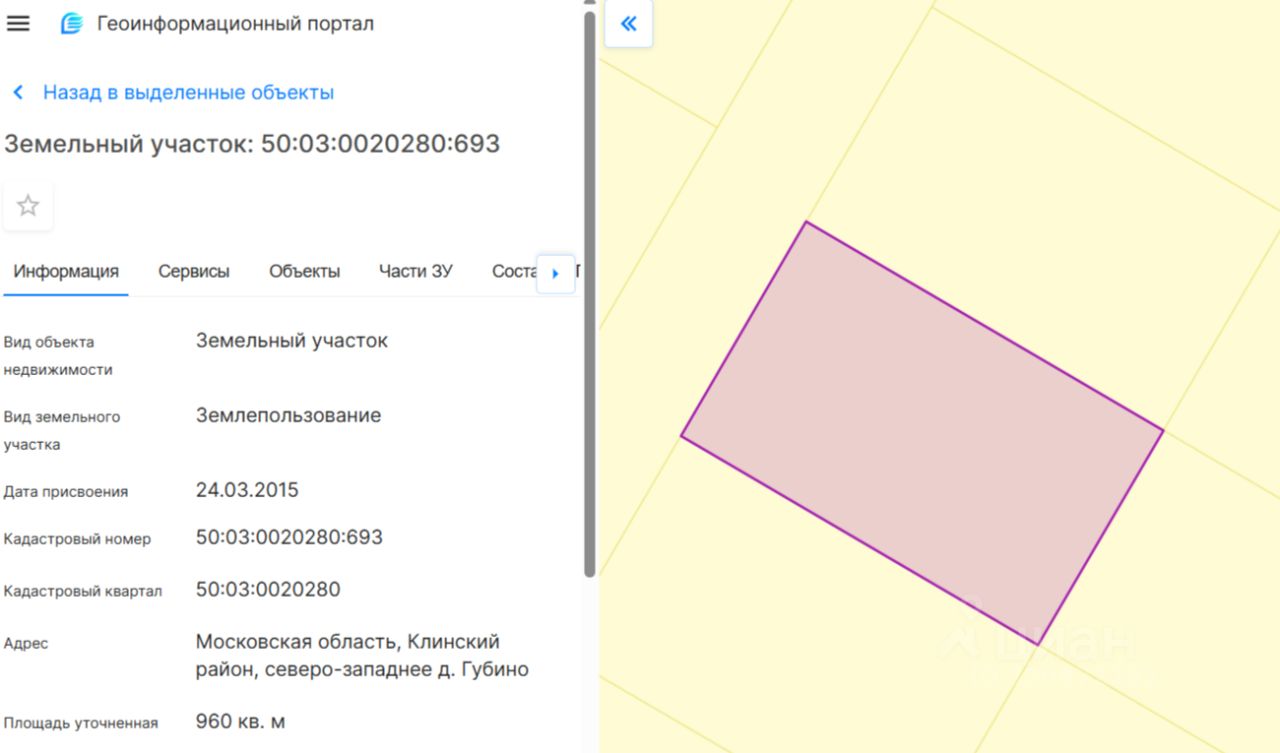Image resolution: width=1280 pixels, height=753 pixels.
Task: Follow the Назад в выделенные объекты link
Action: (188, 93)
